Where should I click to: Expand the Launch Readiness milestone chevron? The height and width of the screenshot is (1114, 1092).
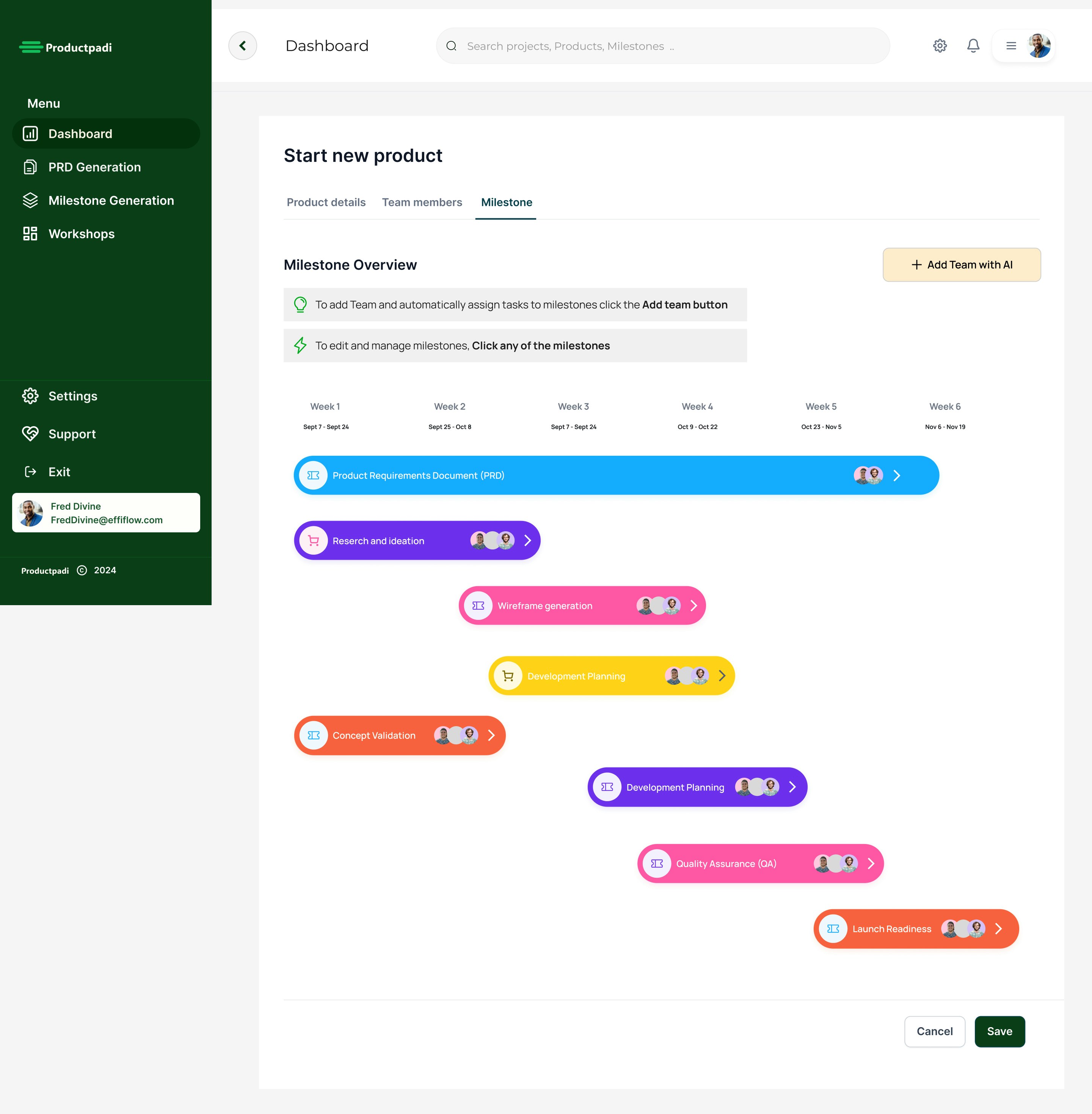(x=998, y=929)
